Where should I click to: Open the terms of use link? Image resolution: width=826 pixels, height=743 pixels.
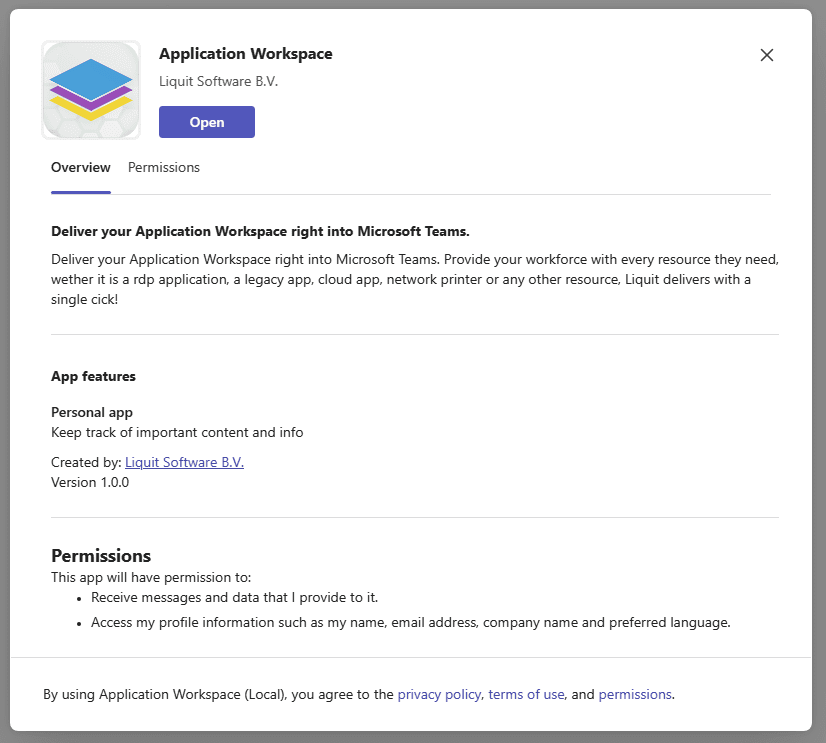(x=526, y=694)
